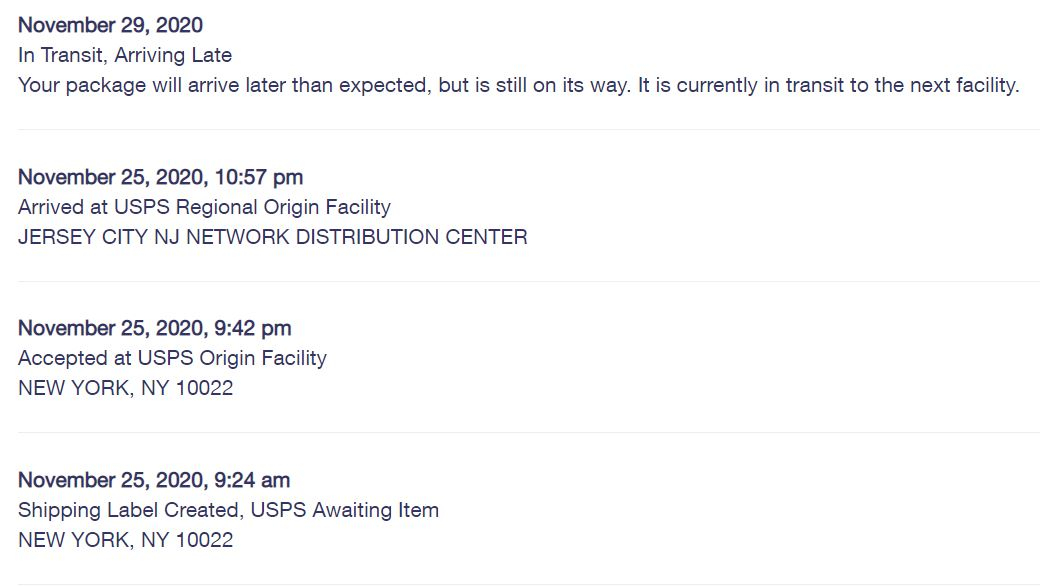Click the November 25, 2020, 9:24 am heading
The image size is (1040, 586).
(x=154, y=480)
